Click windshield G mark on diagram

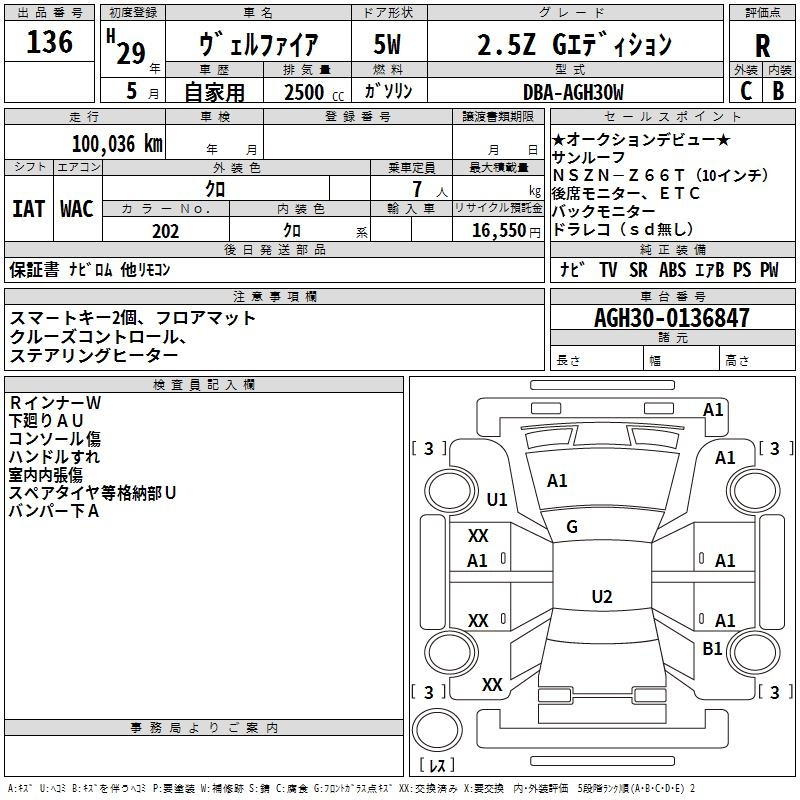pyautogui.click(x=572, y=527)
